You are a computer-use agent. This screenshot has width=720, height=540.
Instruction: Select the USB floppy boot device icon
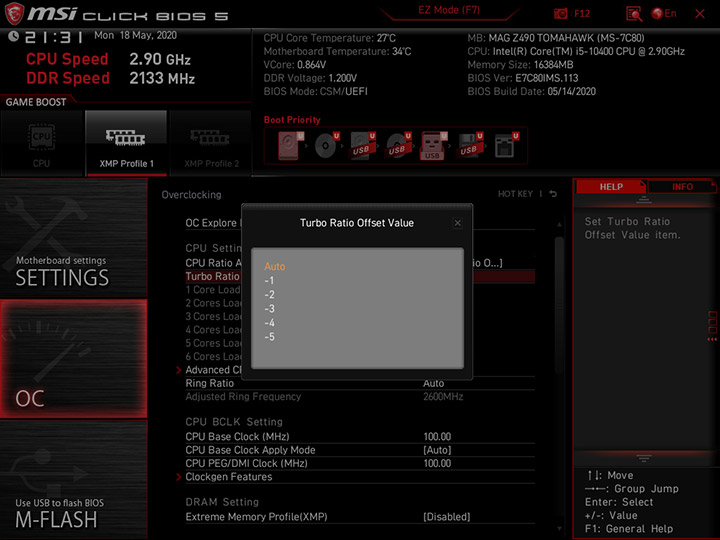click(x=470, y=146)
